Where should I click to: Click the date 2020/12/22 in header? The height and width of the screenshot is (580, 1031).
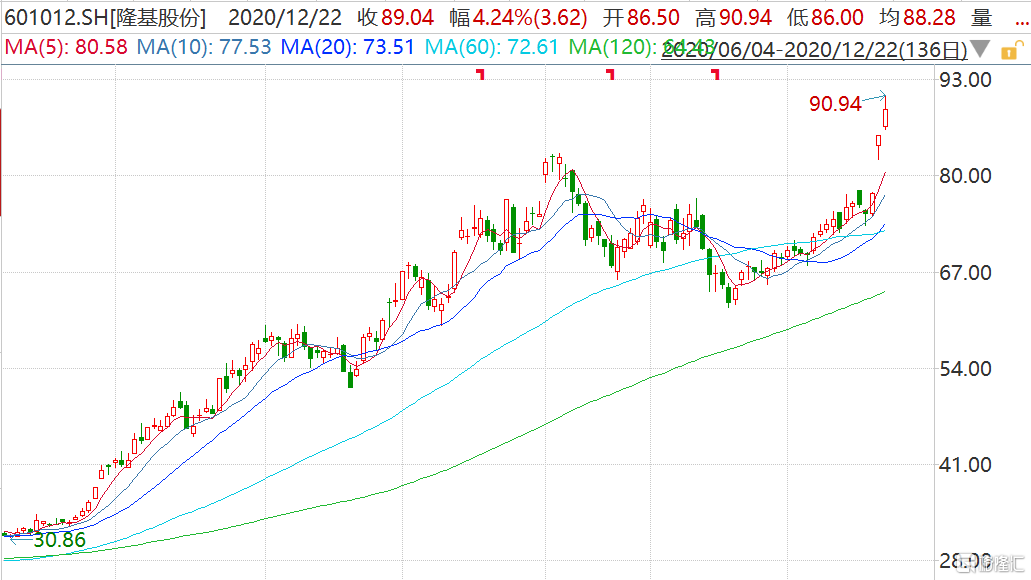click(x=285, y=18)
